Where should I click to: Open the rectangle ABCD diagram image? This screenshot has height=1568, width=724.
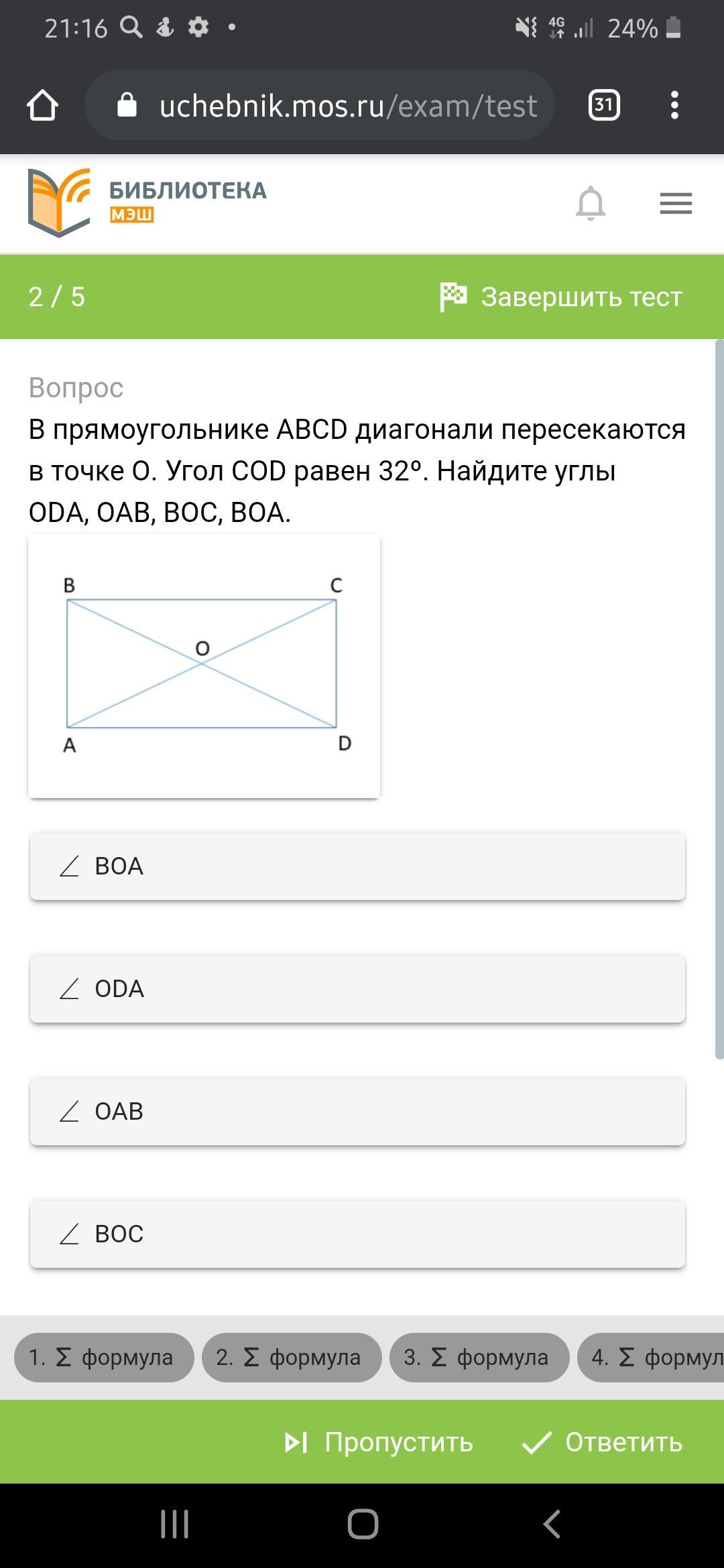pos(204,666)
